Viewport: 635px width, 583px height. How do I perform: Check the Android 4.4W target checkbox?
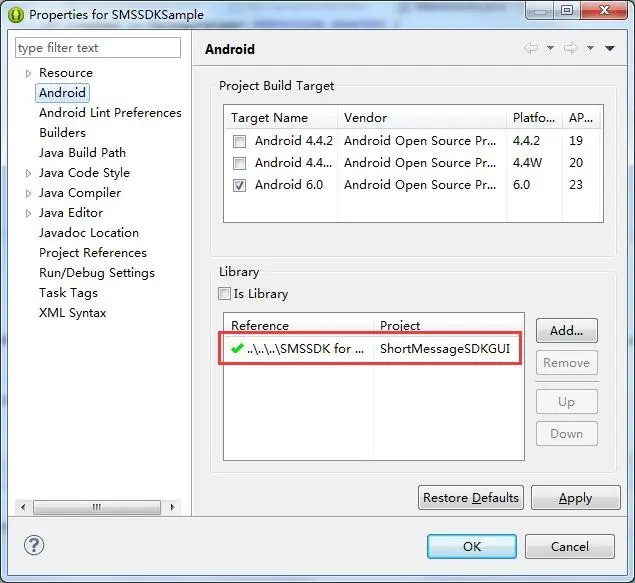click(239, 163)
